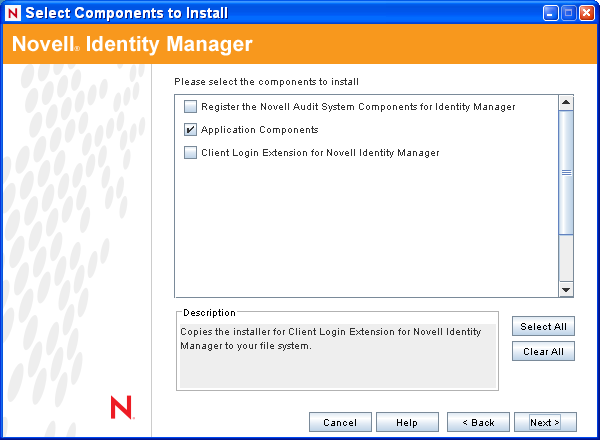
Task: Cancel the installation
Action: coord(340,422)
